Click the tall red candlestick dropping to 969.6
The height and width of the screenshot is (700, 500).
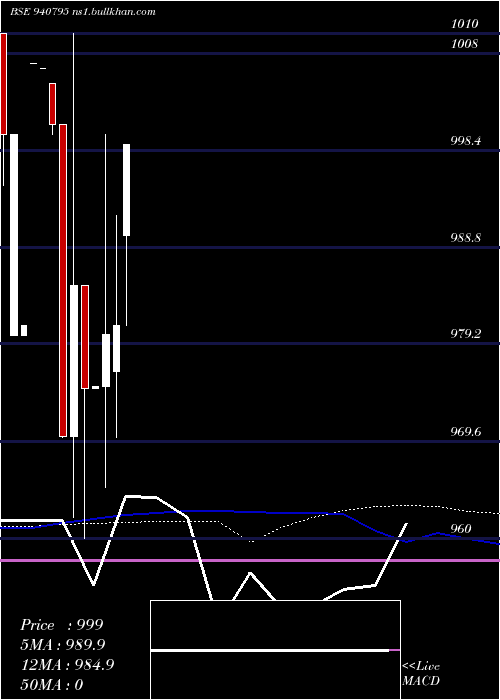63,280
